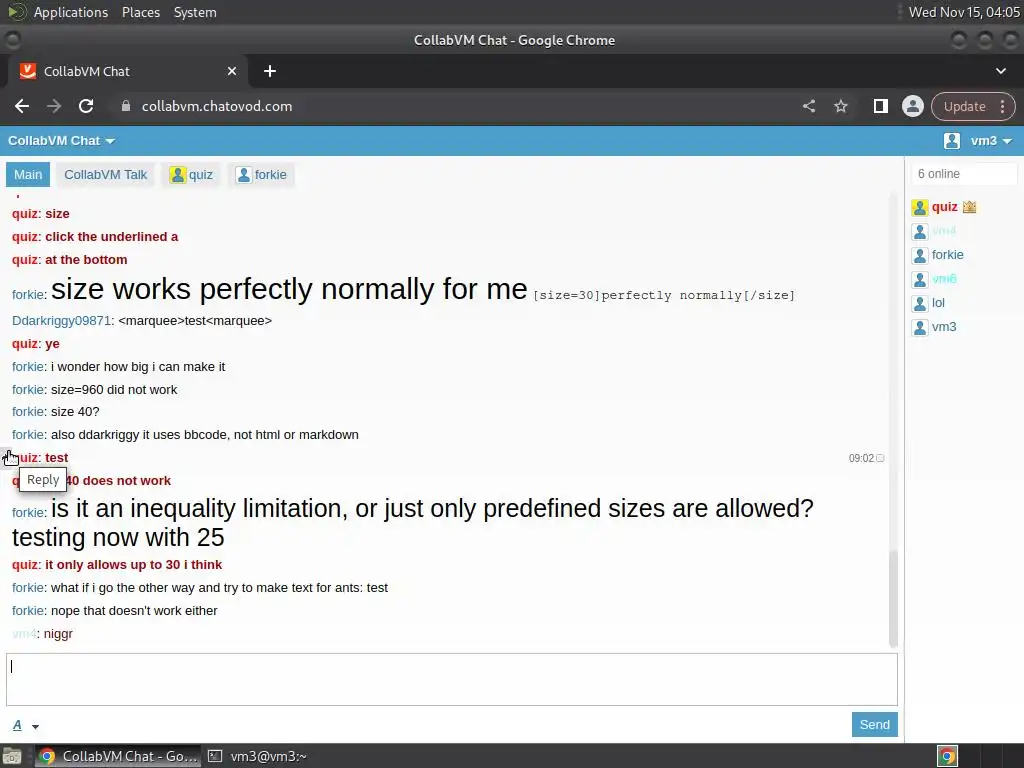Close the CollabVM Chat browser tab
This screenshot has height=768, width=1024.
click(x=232, y=71)
